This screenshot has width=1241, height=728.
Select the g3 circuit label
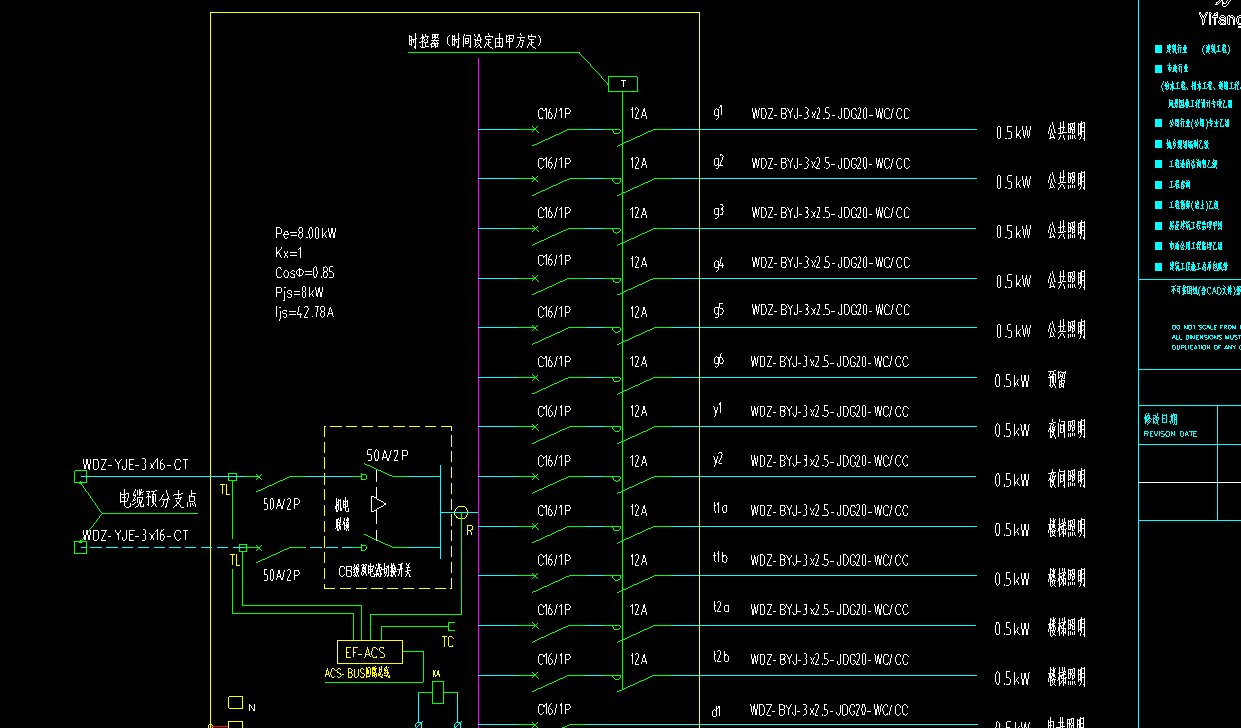718,211
